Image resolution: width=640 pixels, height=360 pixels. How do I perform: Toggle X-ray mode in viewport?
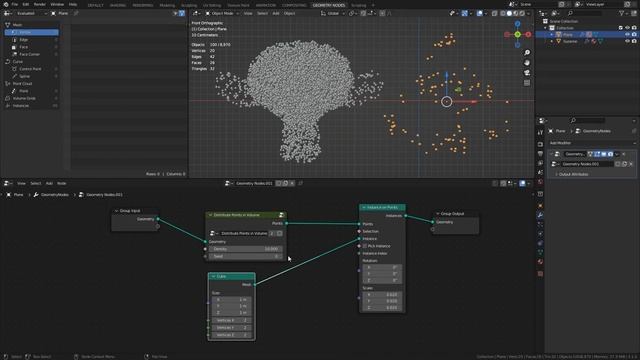tap(494, 13)
